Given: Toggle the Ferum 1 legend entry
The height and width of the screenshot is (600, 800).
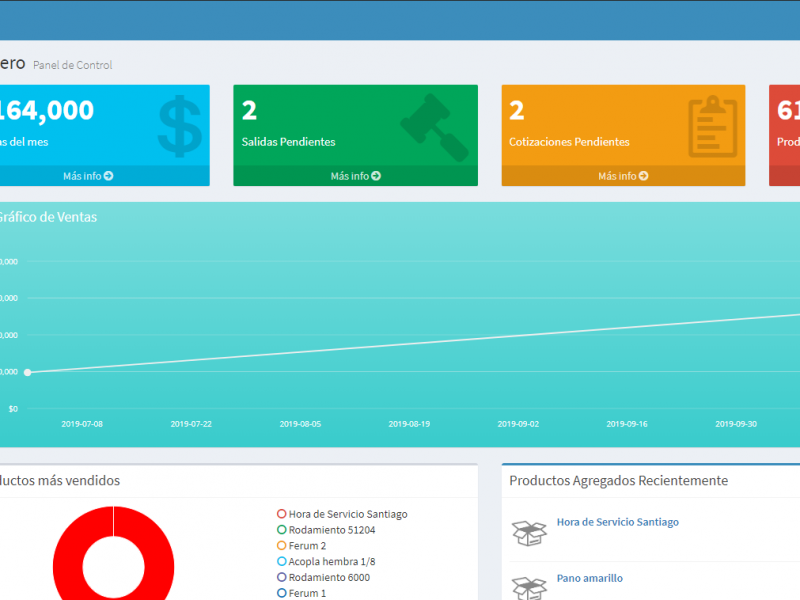Looking at the screenshot, I should click(307, 593).
